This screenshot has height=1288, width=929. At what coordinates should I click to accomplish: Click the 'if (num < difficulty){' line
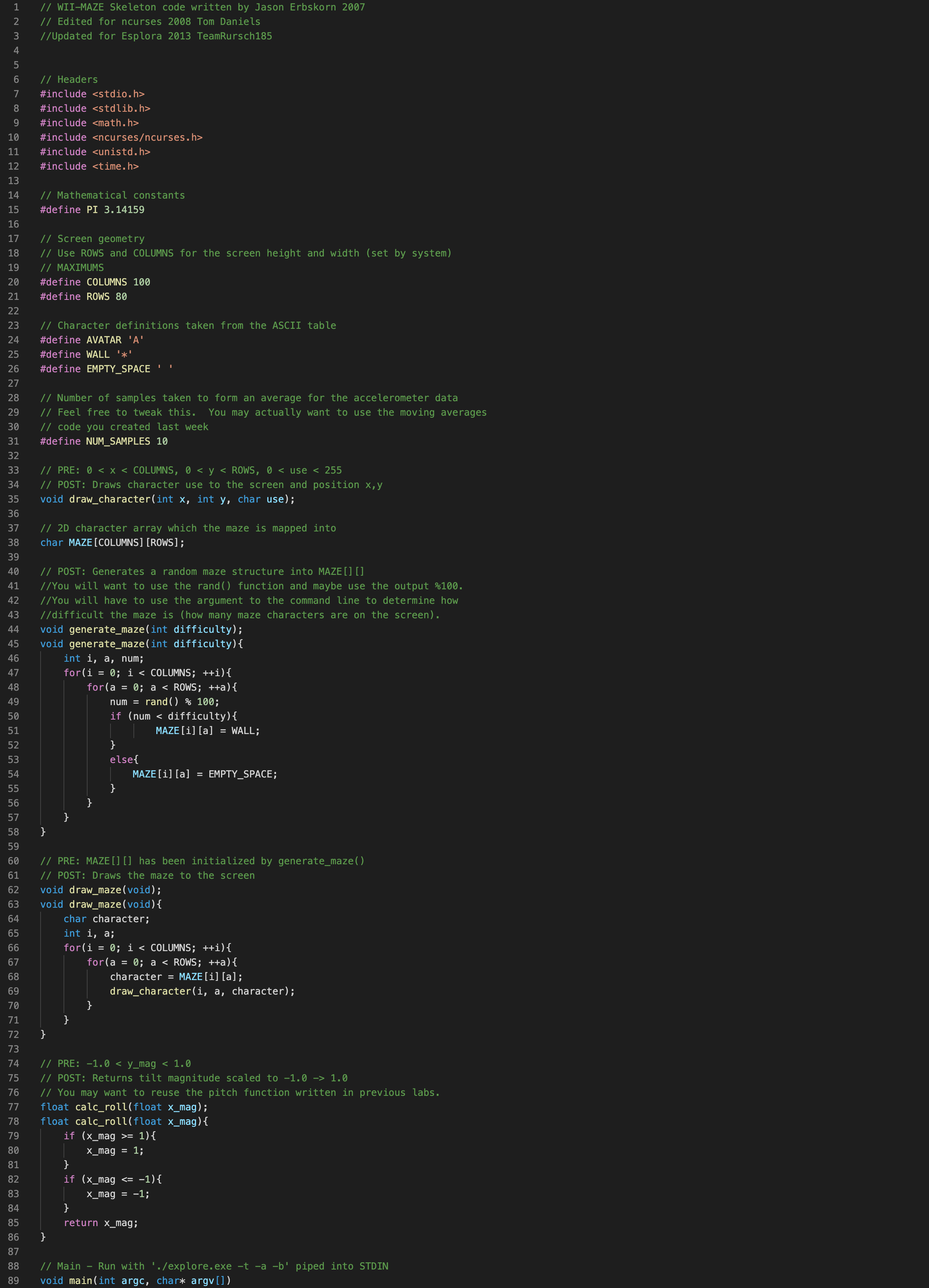point(174,716)
